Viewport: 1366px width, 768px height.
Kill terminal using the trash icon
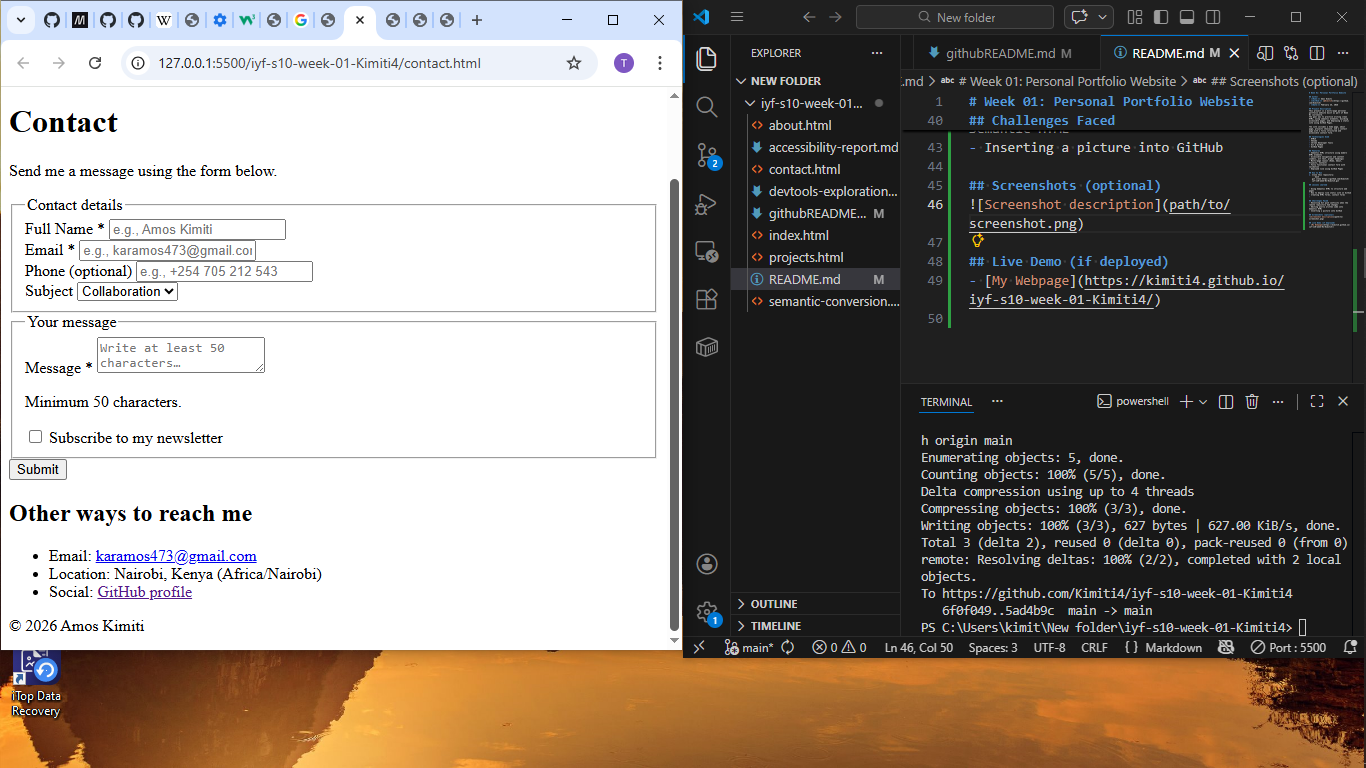click(1252, 402)
